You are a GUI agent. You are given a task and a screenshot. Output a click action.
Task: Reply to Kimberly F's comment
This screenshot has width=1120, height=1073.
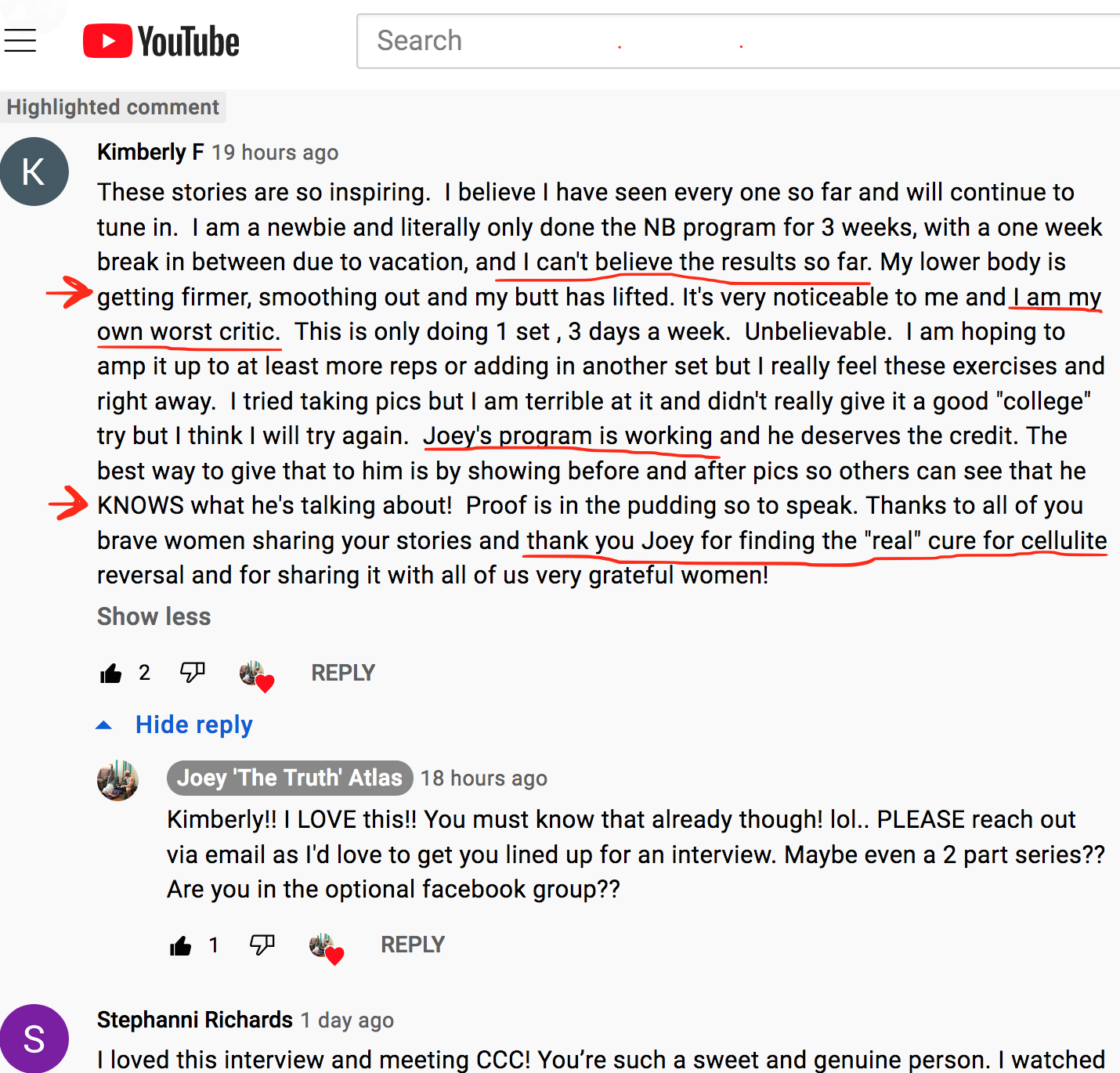(343, 673)
